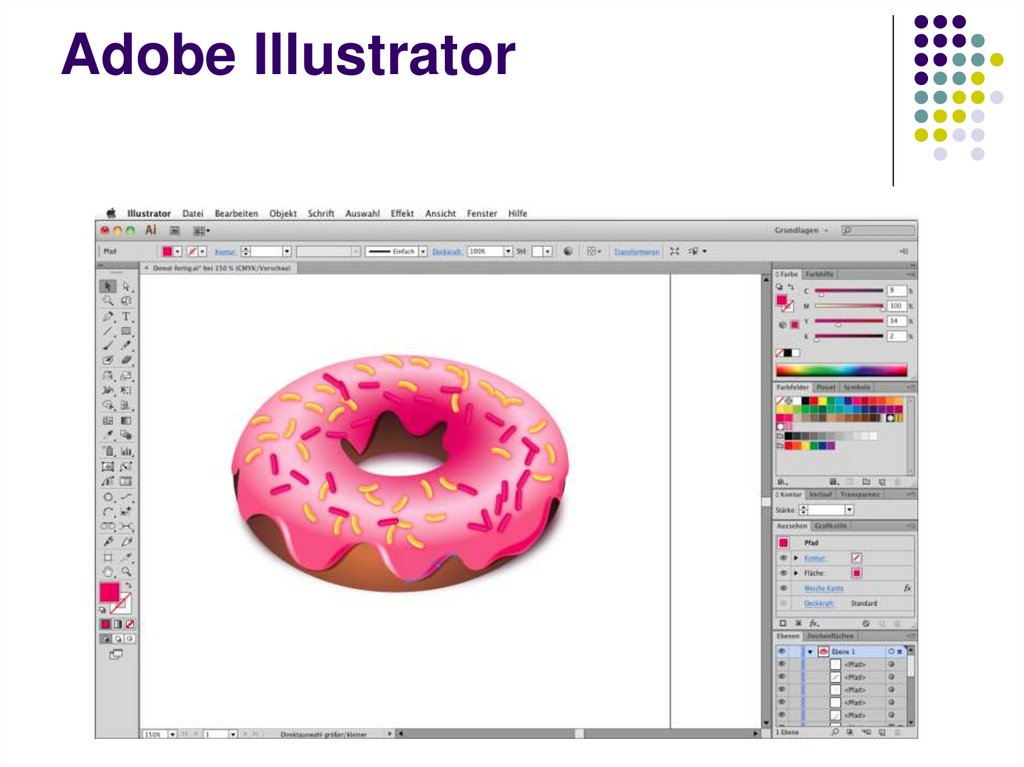Screen dimensions: 1024x767
Task: Open the Fenster menu
Action: pos(482,214)
